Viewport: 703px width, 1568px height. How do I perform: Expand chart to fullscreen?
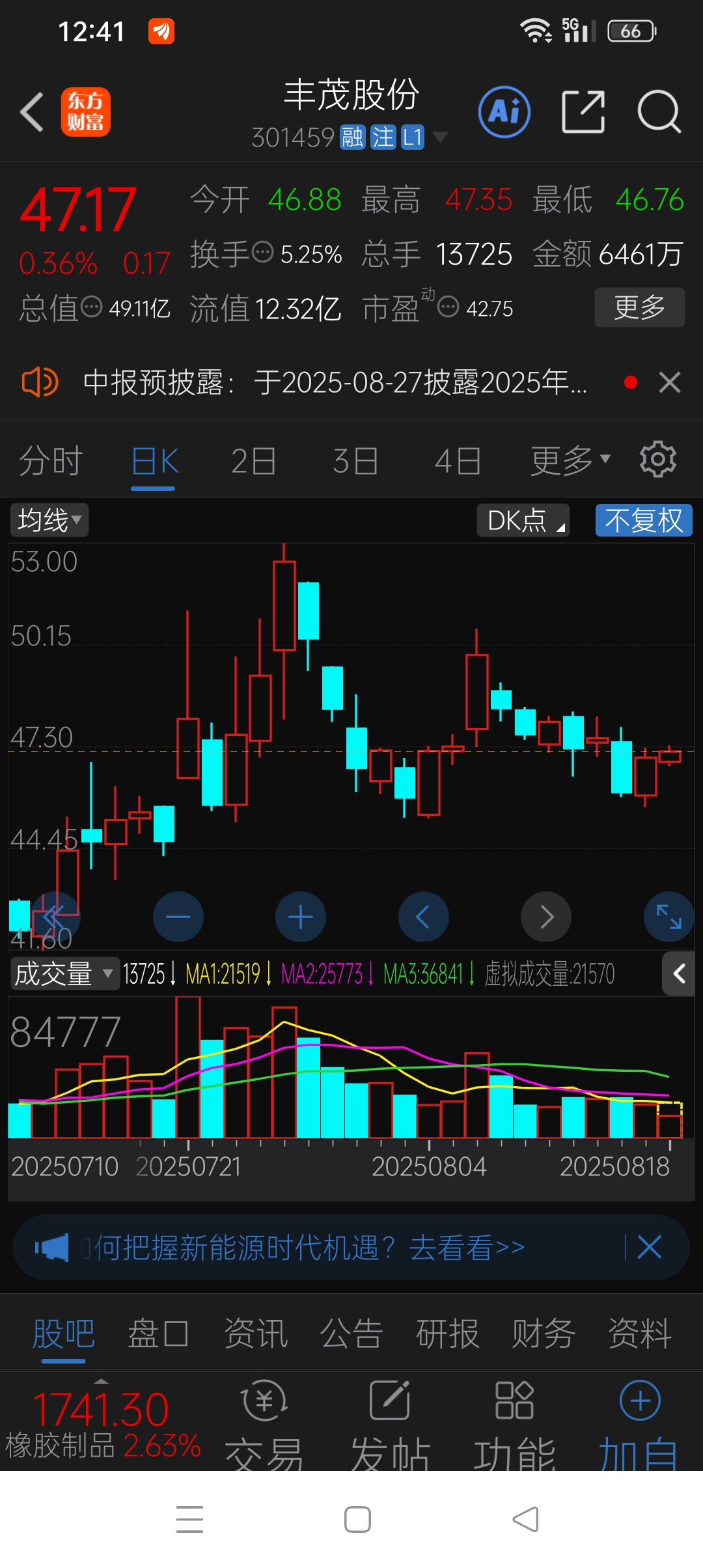click(669, 917)
